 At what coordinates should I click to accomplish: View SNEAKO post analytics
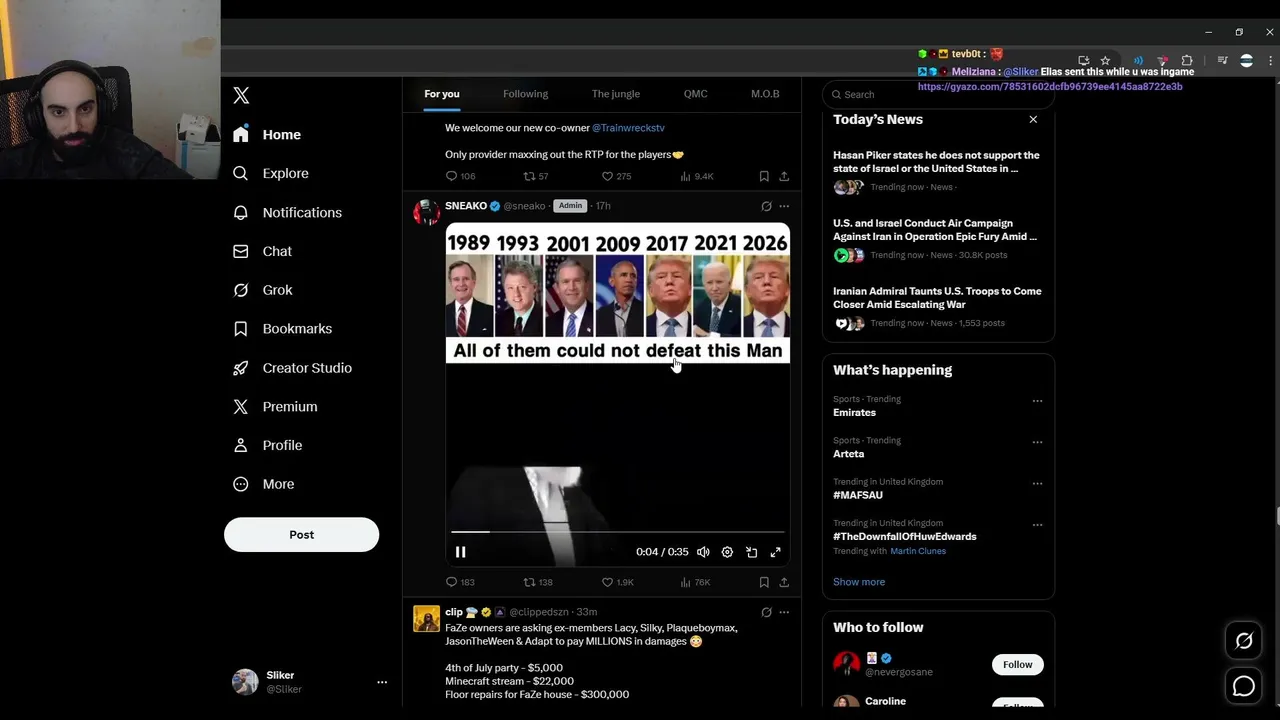[695, 582]
